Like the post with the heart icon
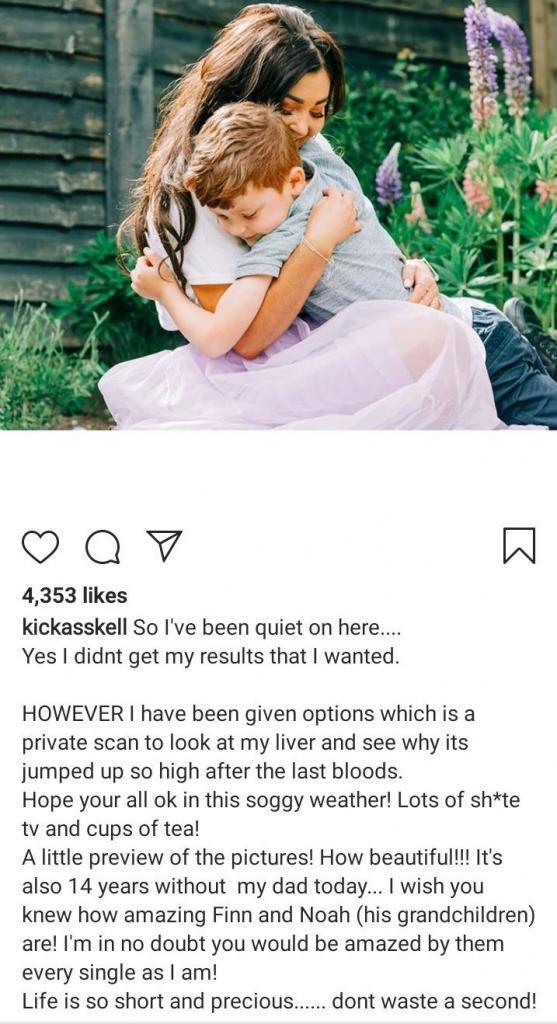Image resolution: width=557 pixels, height=1024 pixels. click(40, 547)
